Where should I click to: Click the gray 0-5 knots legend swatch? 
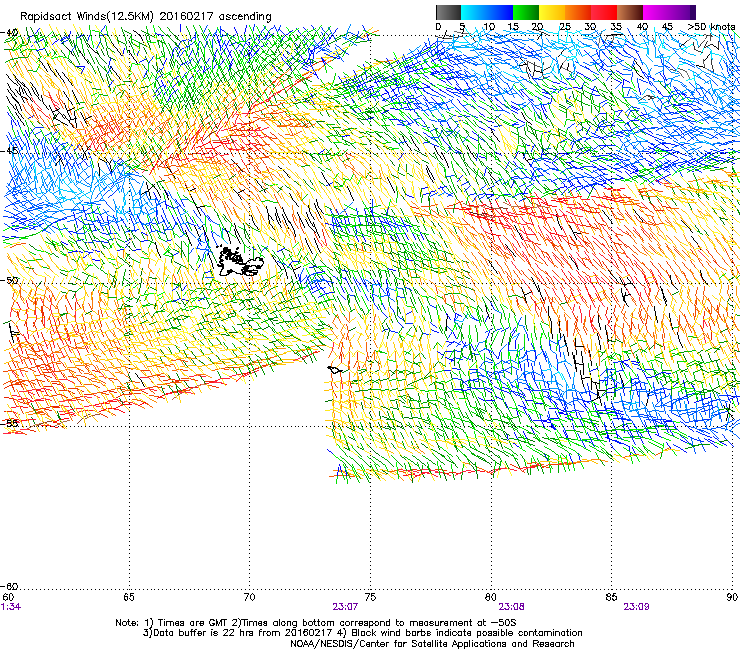448,12
